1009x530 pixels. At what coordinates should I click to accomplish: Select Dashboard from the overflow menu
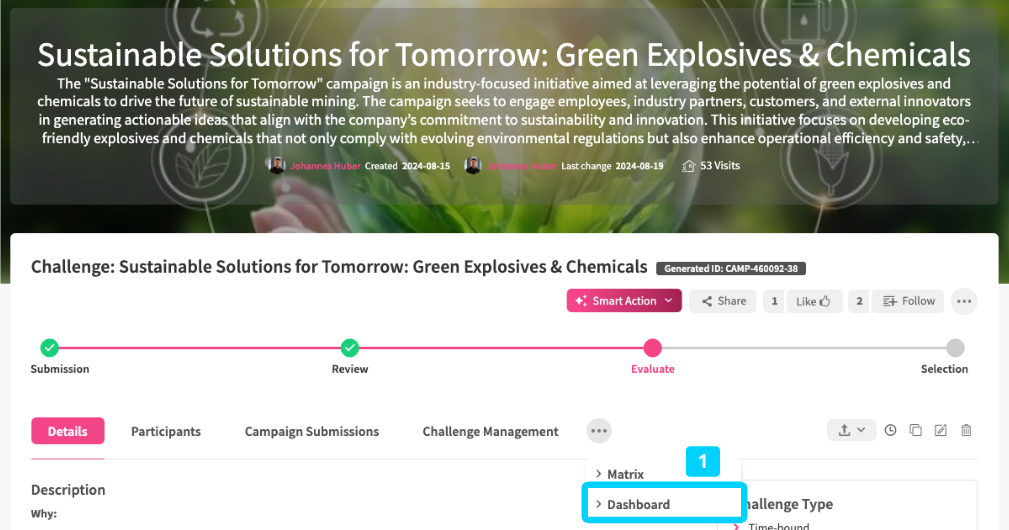[x=638, y=505]
